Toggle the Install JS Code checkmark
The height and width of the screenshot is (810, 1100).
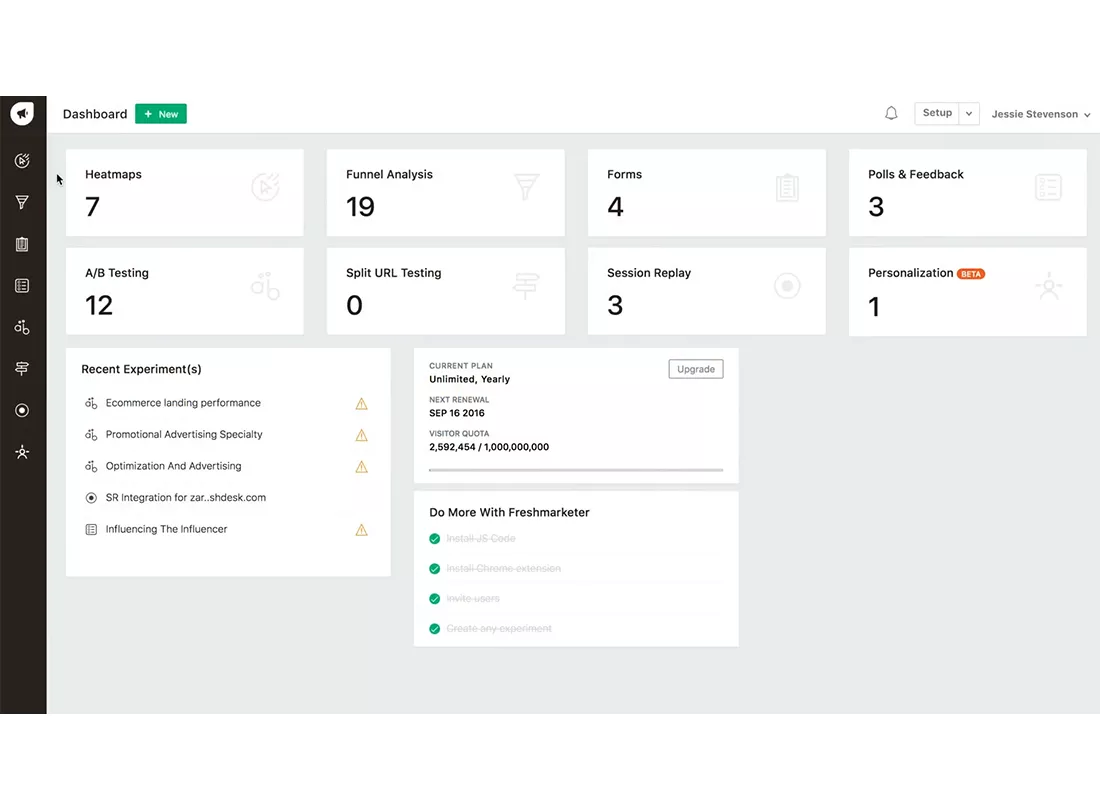click(x=434, y=539)
